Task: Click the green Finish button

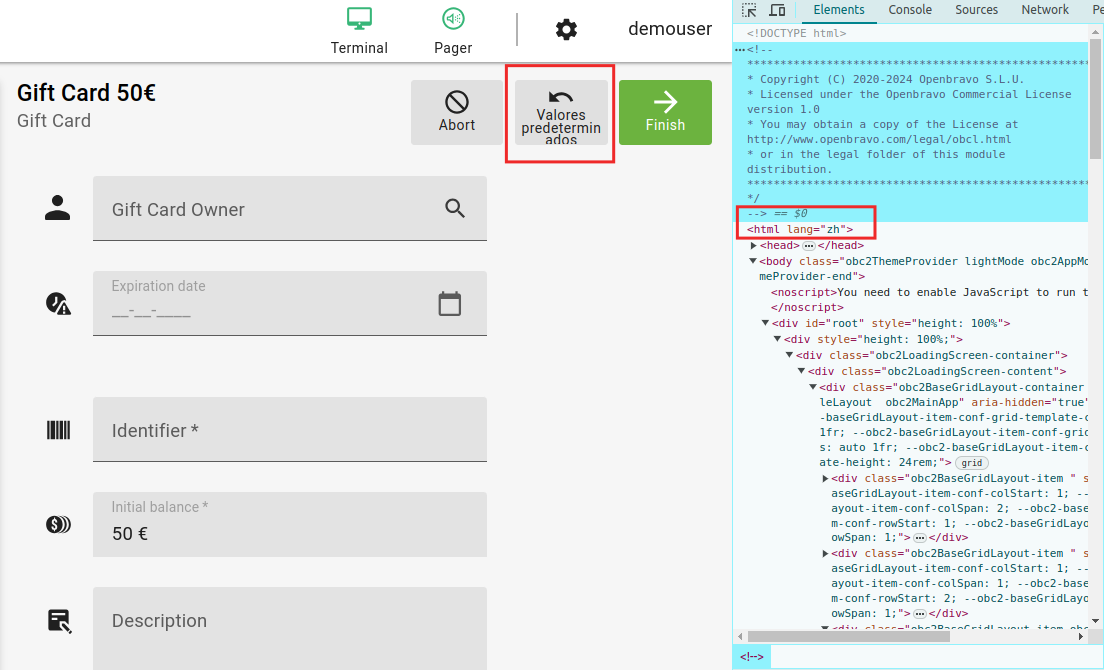Action: 665,112
